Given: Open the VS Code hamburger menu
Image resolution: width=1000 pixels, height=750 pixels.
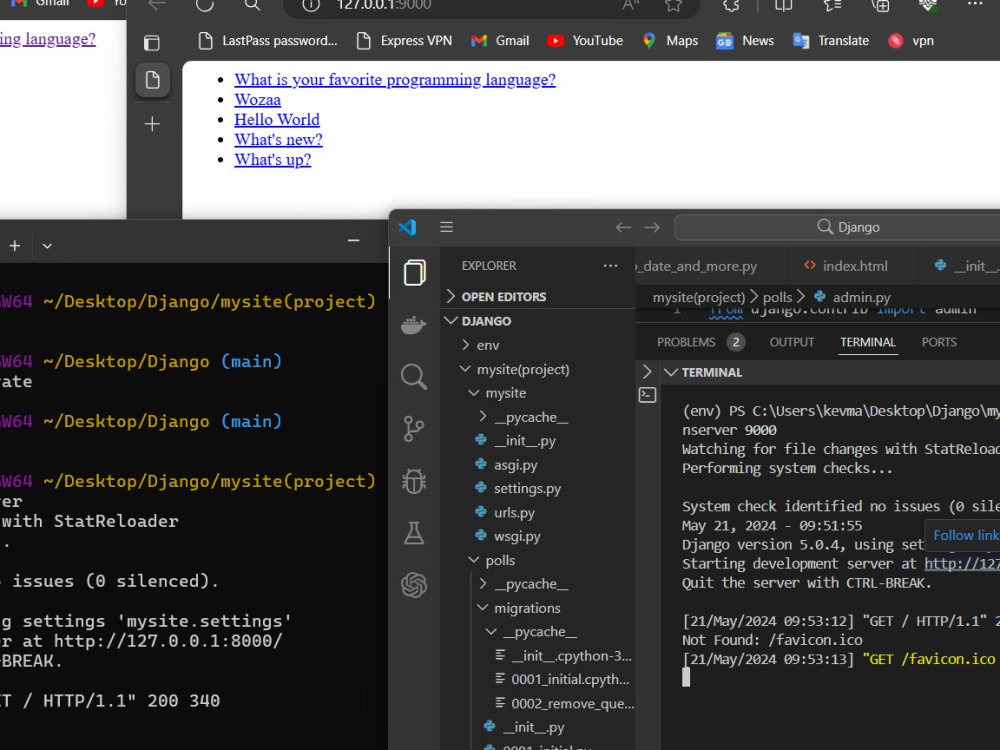Looking at the screenshot, I should tap(446, 227).
